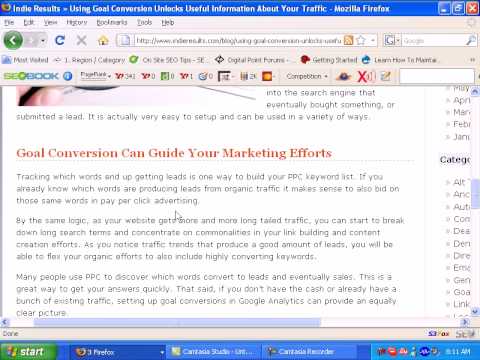Open the Region / Category bookmark

tap(89, 60)
